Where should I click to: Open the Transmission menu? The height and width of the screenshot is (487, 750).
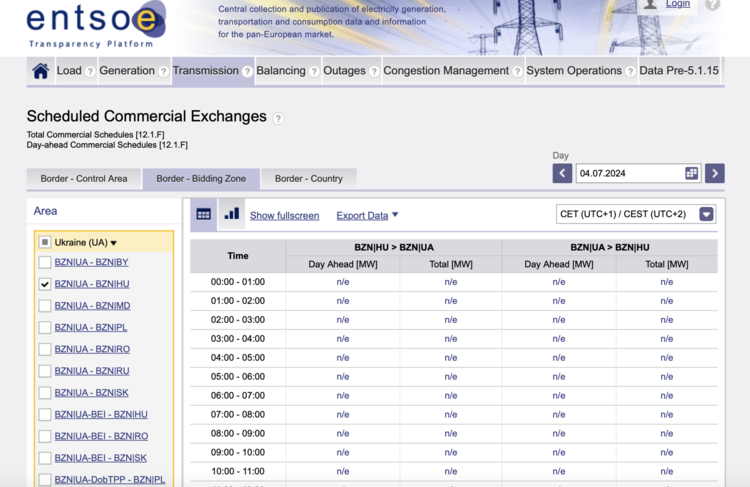tap(206, 71)
